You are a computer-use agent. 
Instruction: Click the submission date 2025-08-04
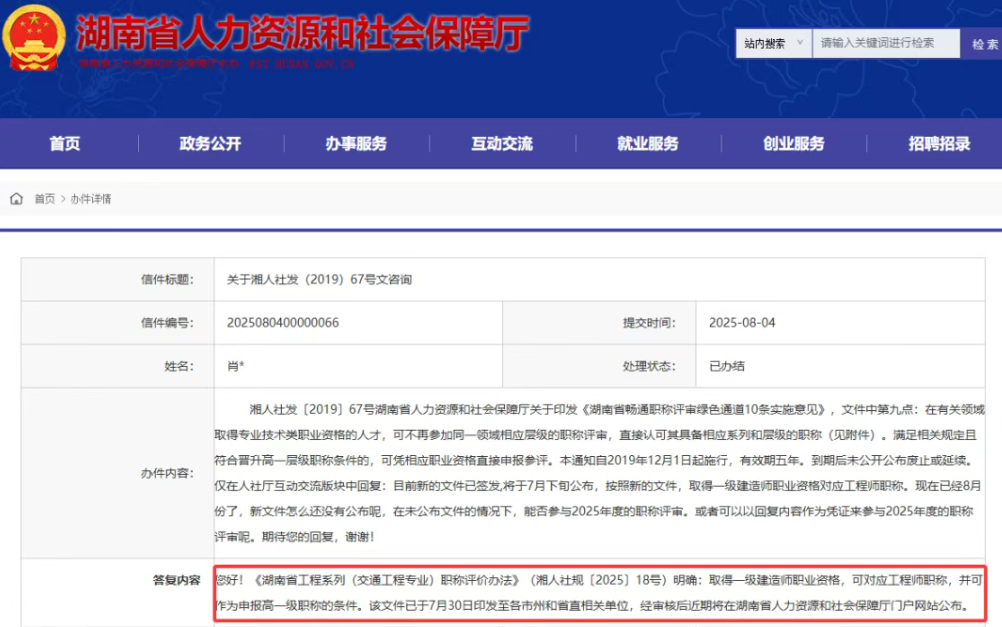coord(741,323)
